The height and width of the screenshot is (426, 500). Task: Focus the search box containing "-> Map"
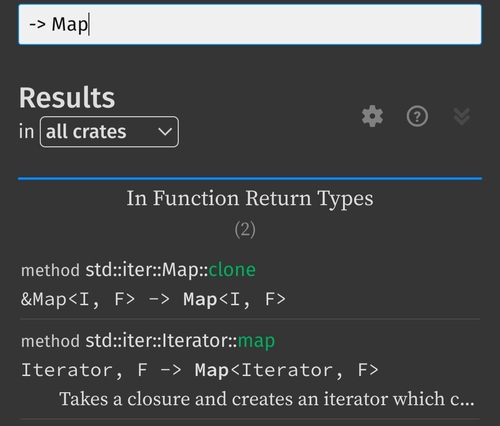coord(250,24)
